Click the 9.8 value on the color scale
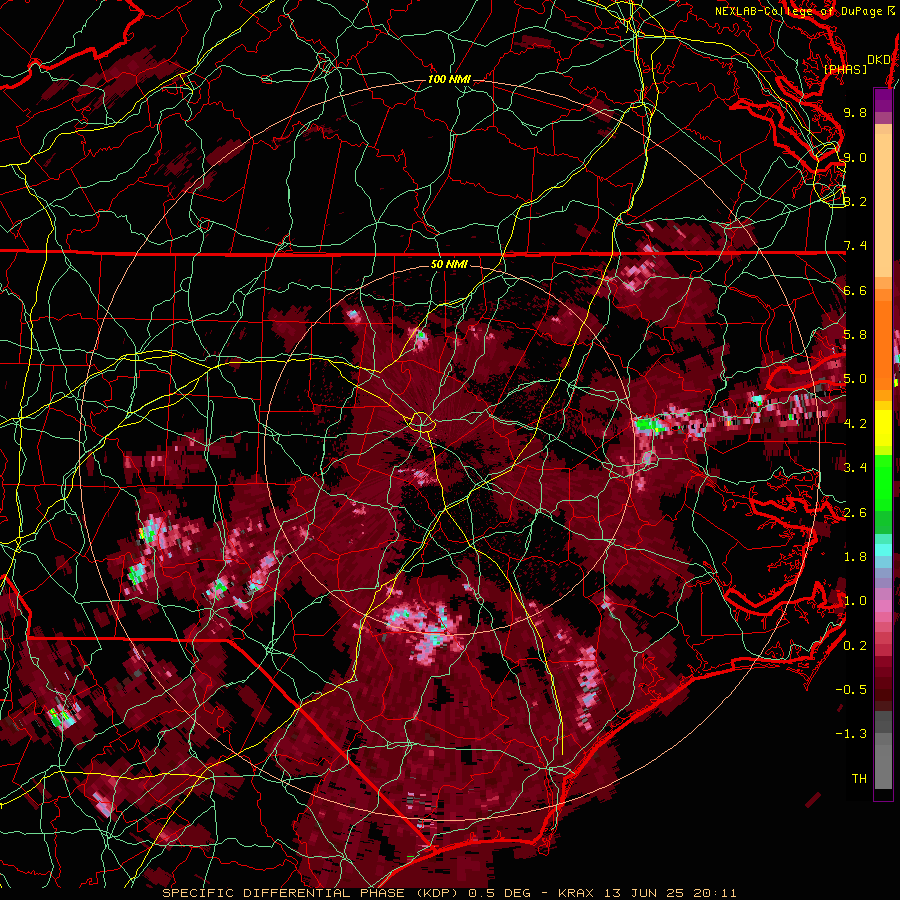900x900 pixels. coord(855,112)
